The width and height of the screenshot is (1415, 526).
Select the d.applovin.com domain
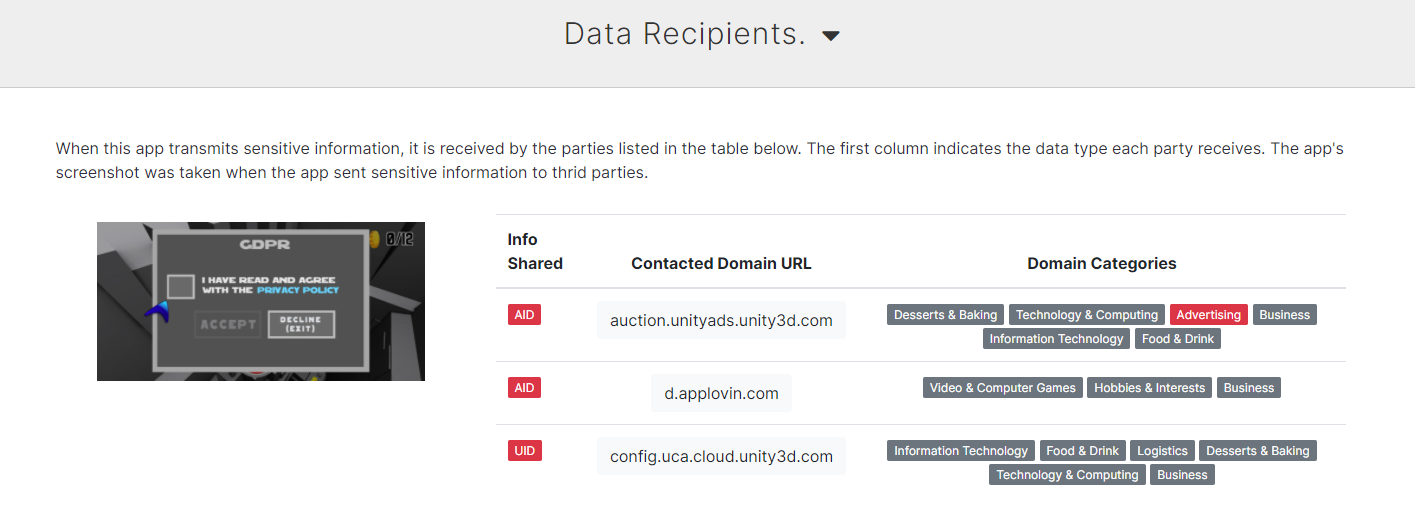tap(721, 393)
